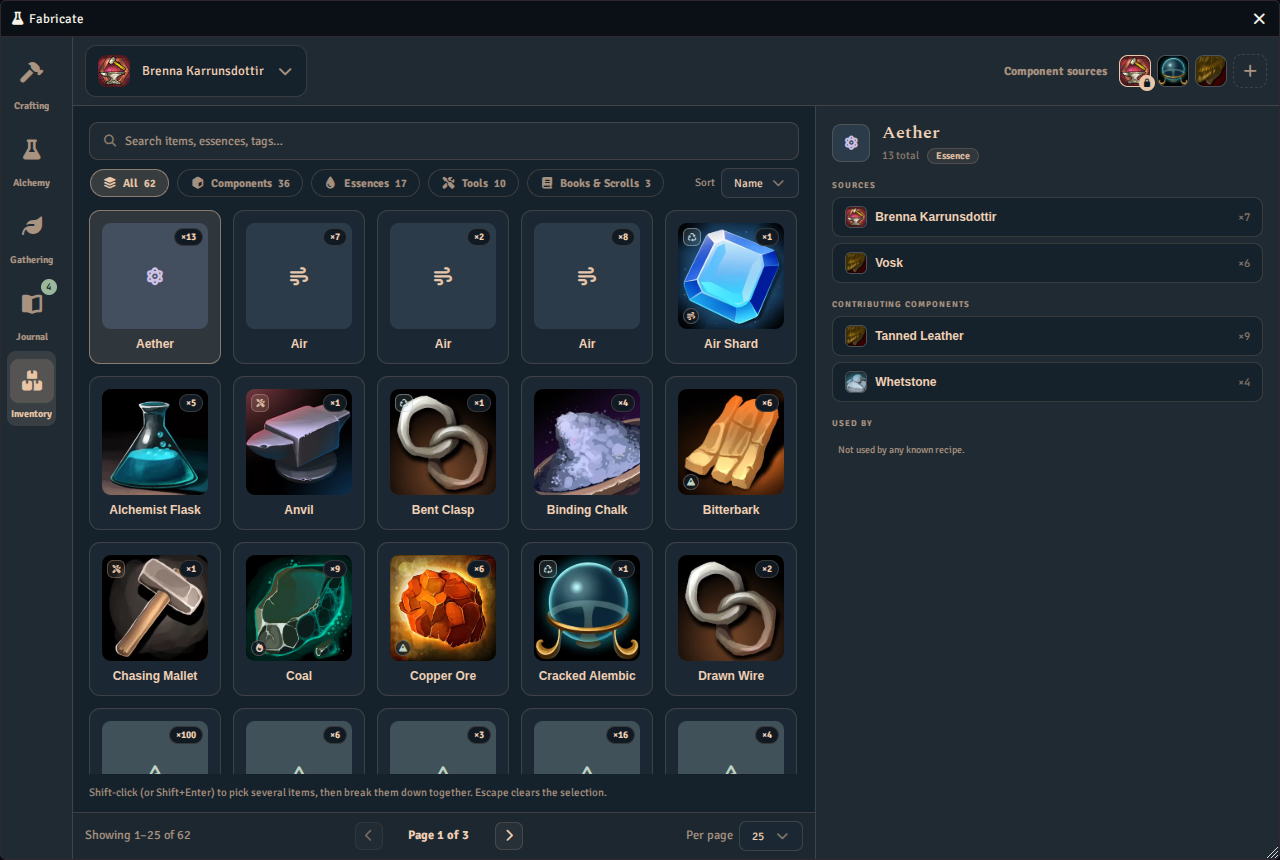Select the Air Shard item card
1280x860 pixels.
[731, 287]
